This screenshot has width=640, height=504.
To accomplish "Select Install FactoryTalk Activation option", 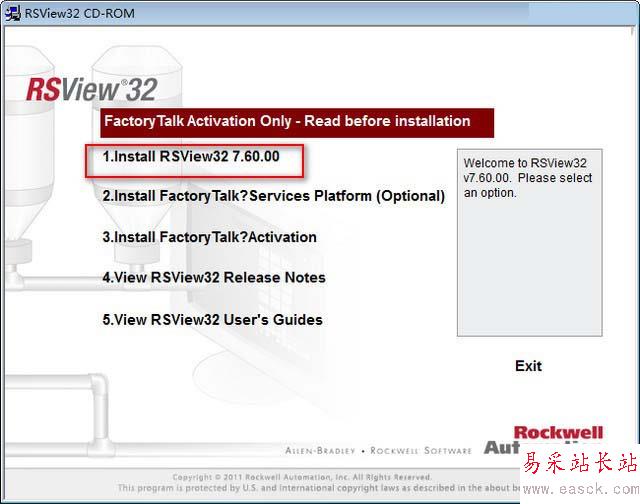I will pyautogui.click(x=209, y=237).
